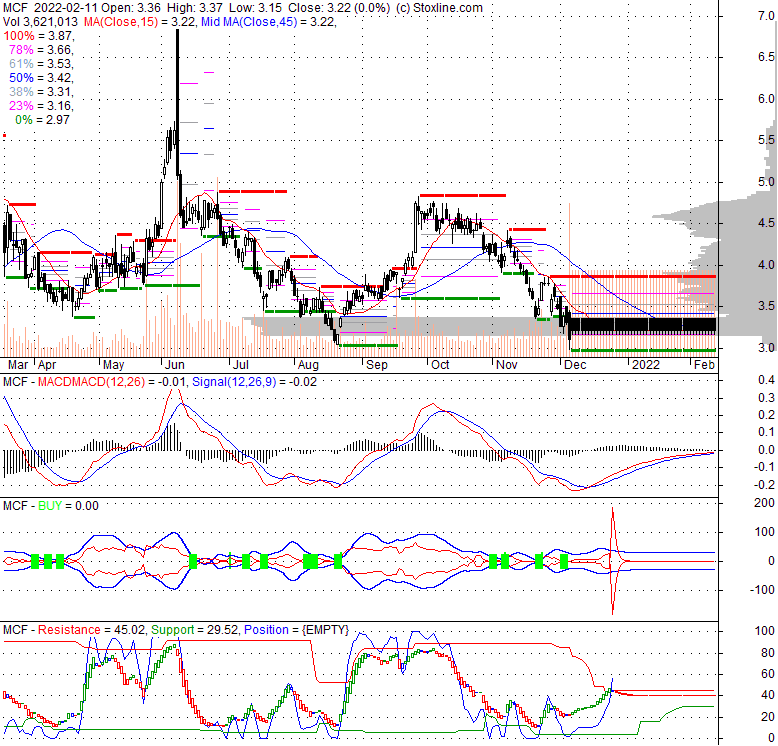Click the '0% = 2.97' level label
Image resolution: width=778 pixels, height=746 pixels.
[42, 120]
